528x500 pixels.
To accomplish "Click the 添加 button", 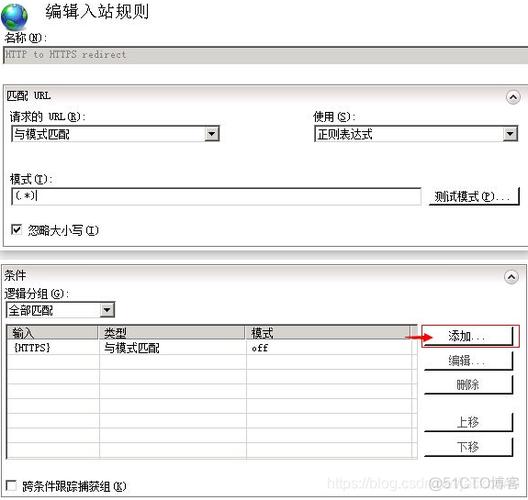I will (468, 336).
